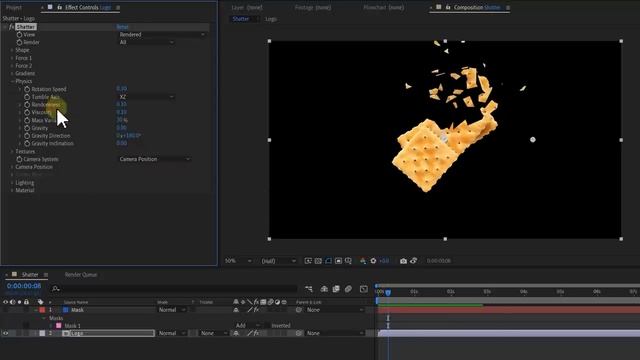Toggle the shy switch of the Mask layer

[236, 310]
